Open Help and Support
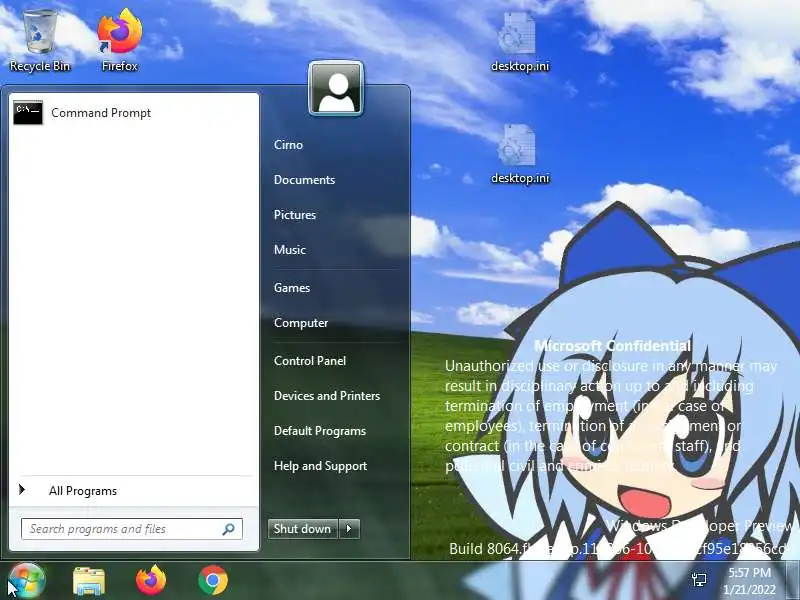The image size is (800, 600). pyautogui.click(x=320, y=466)
